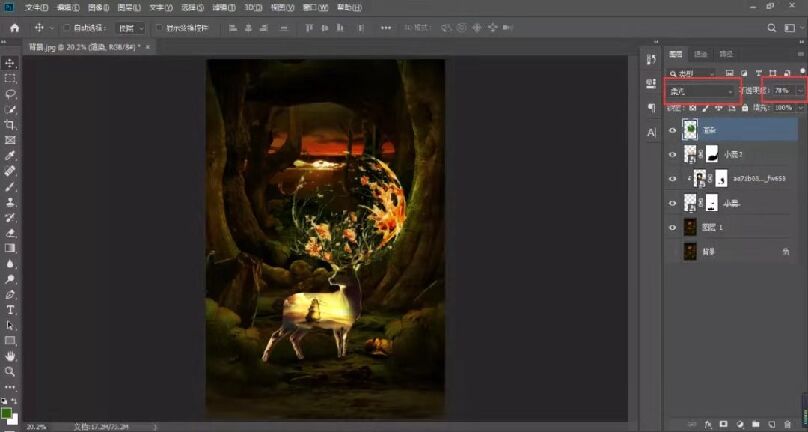
Task: Open the 窗口(W) menu
Action: (315, 7)
